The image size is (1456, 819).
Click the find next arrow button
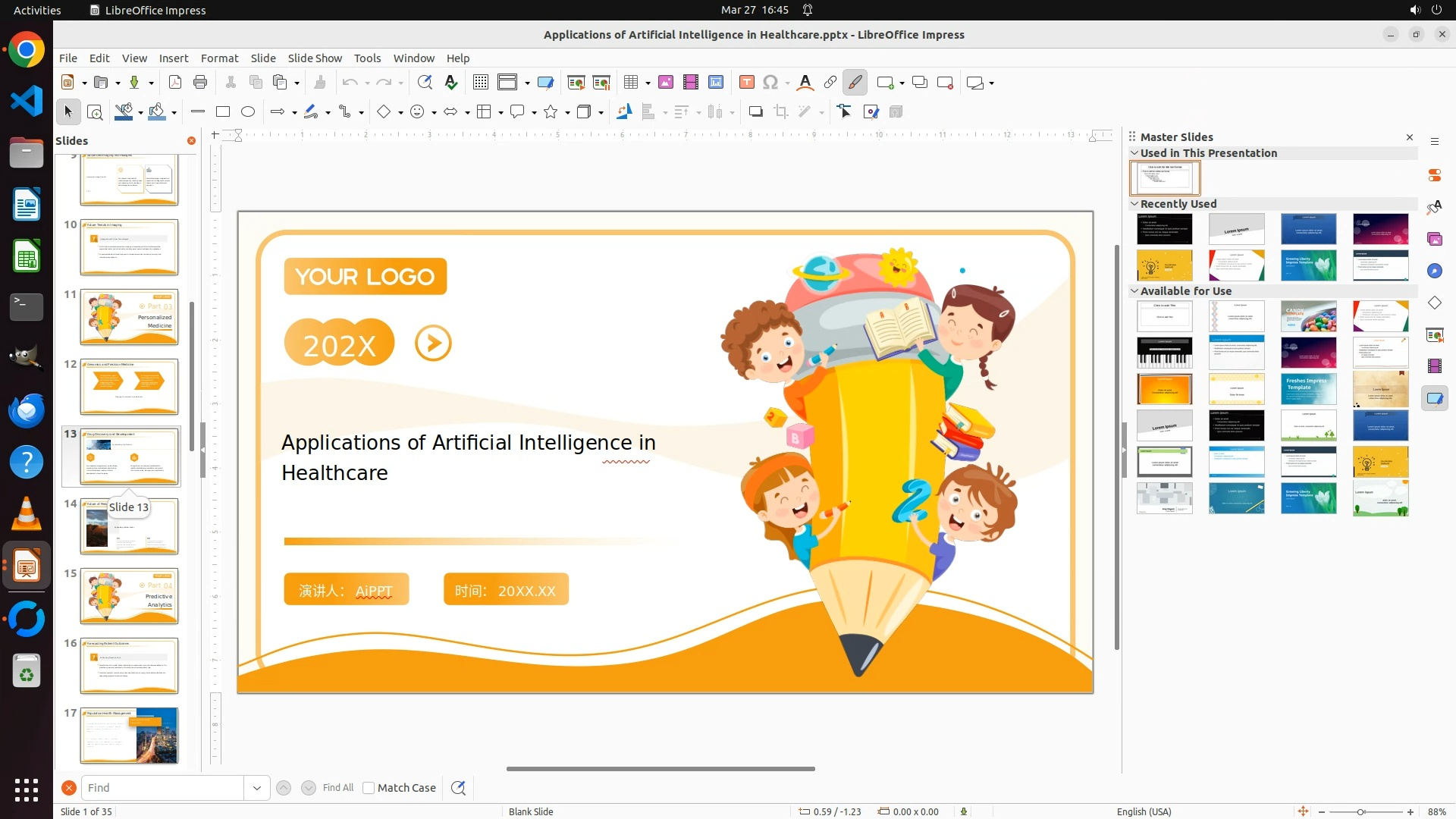click(309, 788)
